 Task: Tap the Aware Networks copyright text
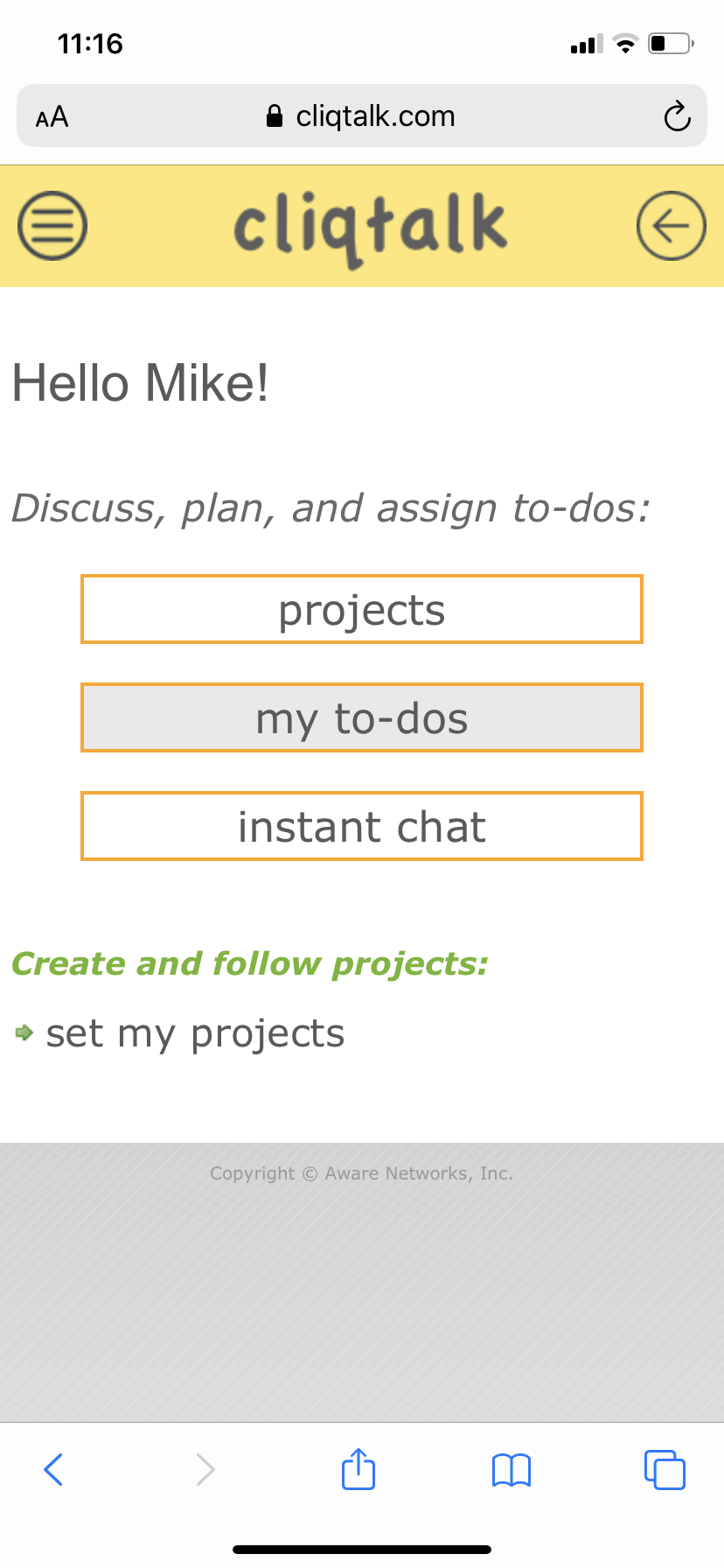click(361, 1173)
